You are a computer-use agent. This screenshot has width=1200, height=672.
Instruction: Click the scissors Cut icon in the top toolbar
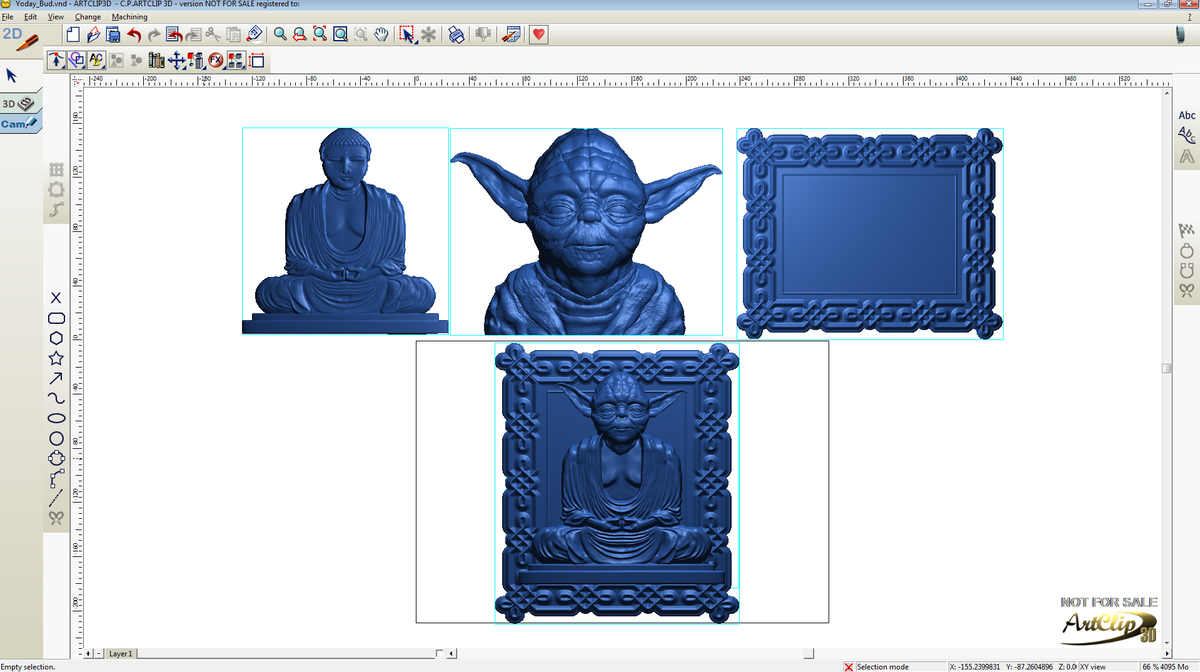[213, 34]
